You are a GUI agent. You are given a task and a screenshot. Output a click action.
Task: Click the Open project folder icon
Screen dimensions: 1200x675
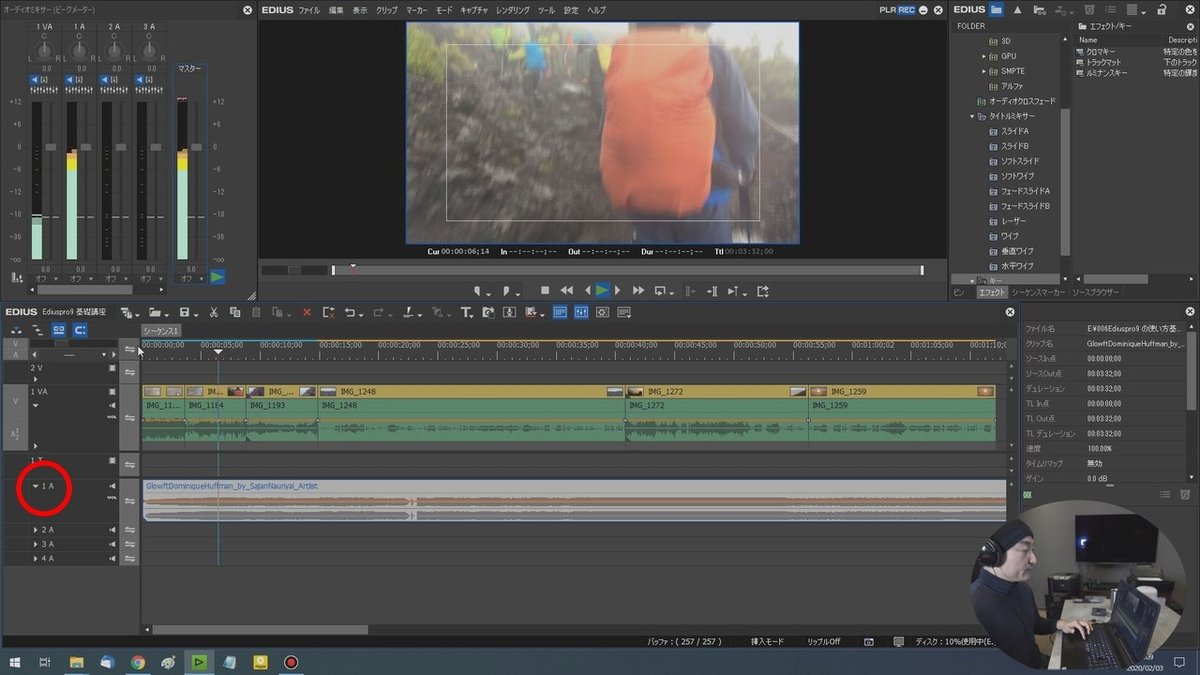point(156,313)
